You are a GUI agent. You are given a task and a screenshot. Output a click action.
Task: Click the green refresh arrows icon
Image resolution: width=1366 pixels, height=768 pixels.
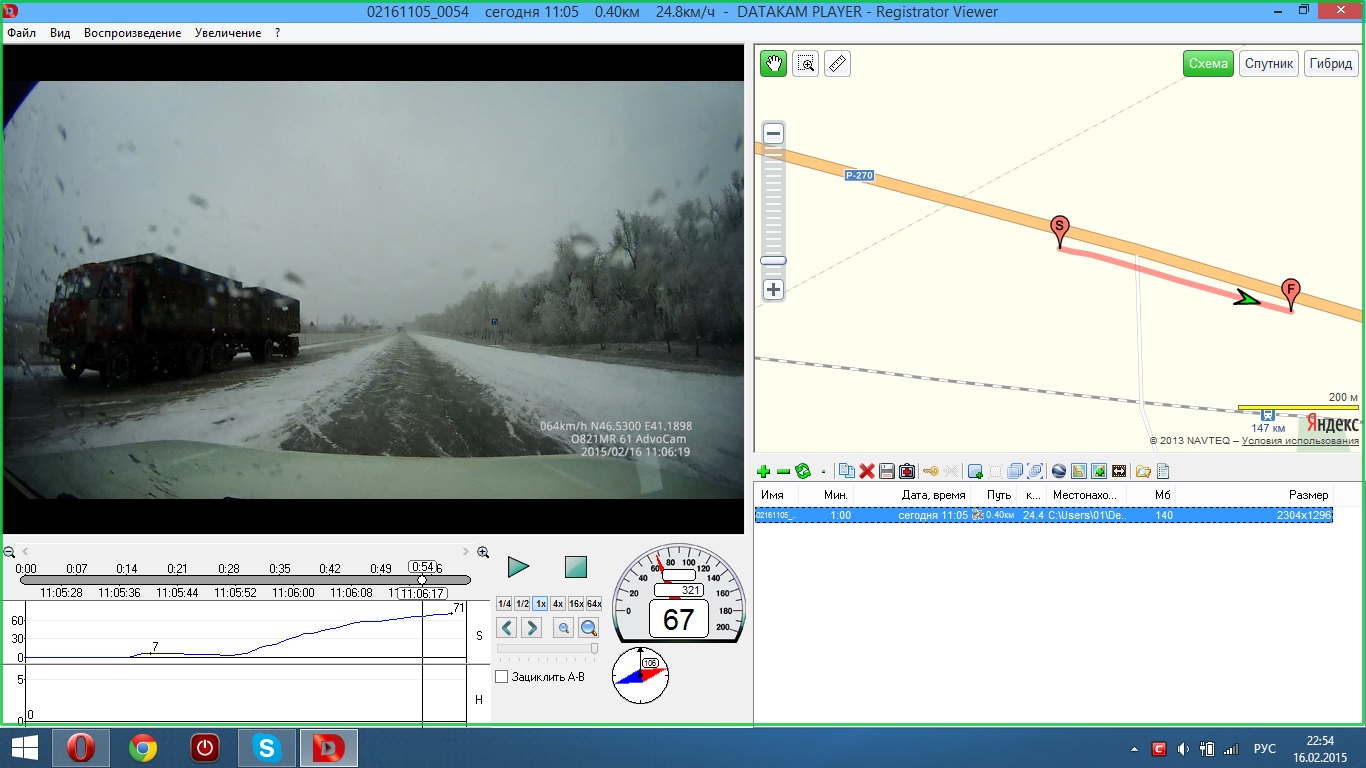coord(802,471)
